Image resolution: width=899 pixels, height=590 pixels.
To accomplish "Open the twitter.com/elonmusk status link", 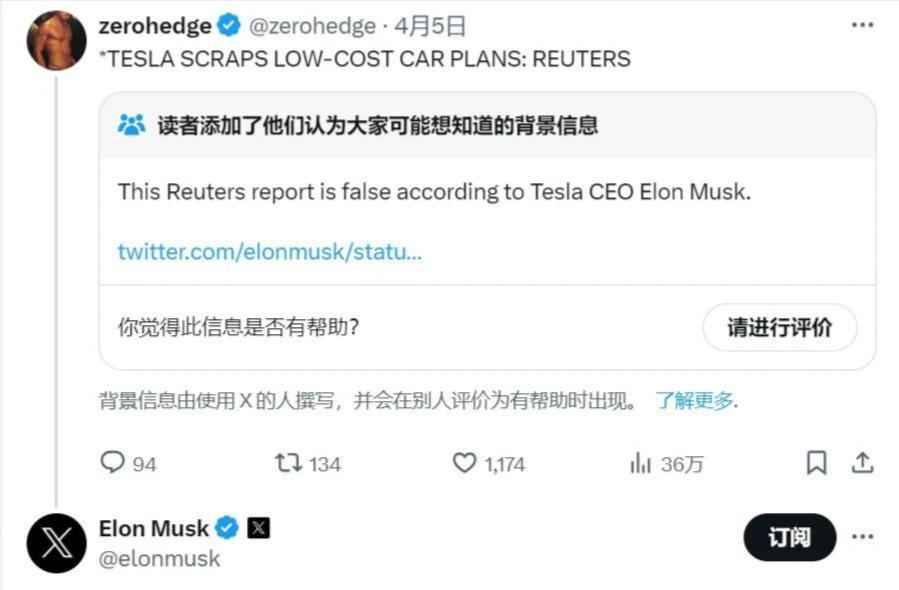I will 270,251.
